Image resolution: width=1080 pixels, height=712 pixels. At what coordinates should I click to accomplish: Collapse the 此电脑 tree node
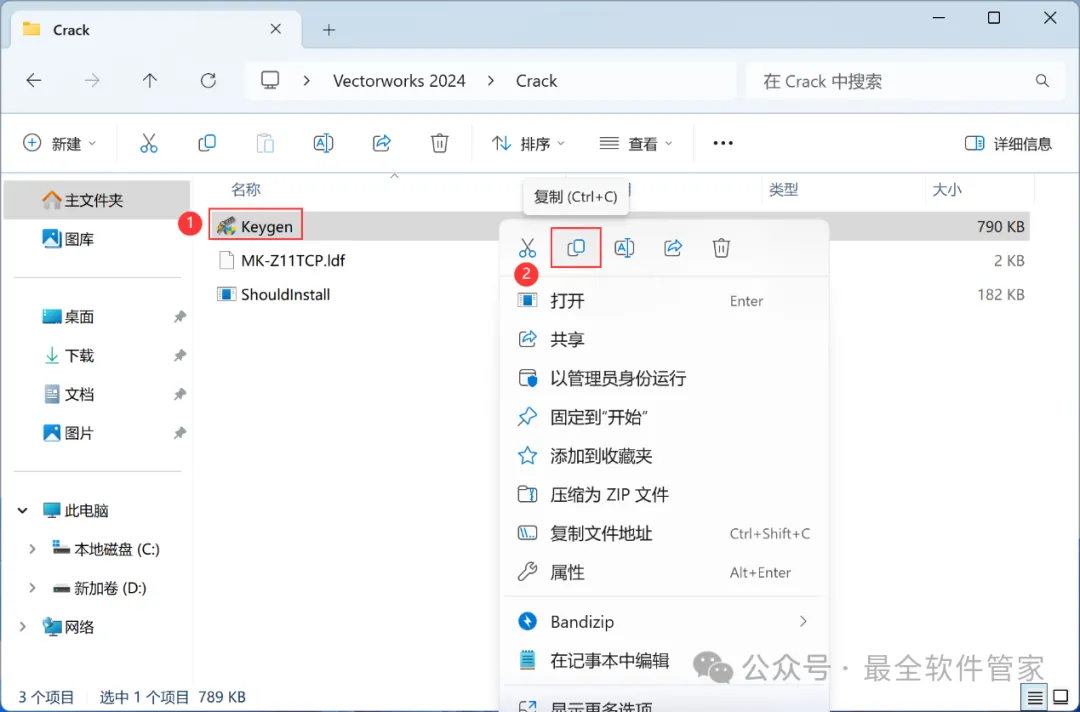pos(23,510)
